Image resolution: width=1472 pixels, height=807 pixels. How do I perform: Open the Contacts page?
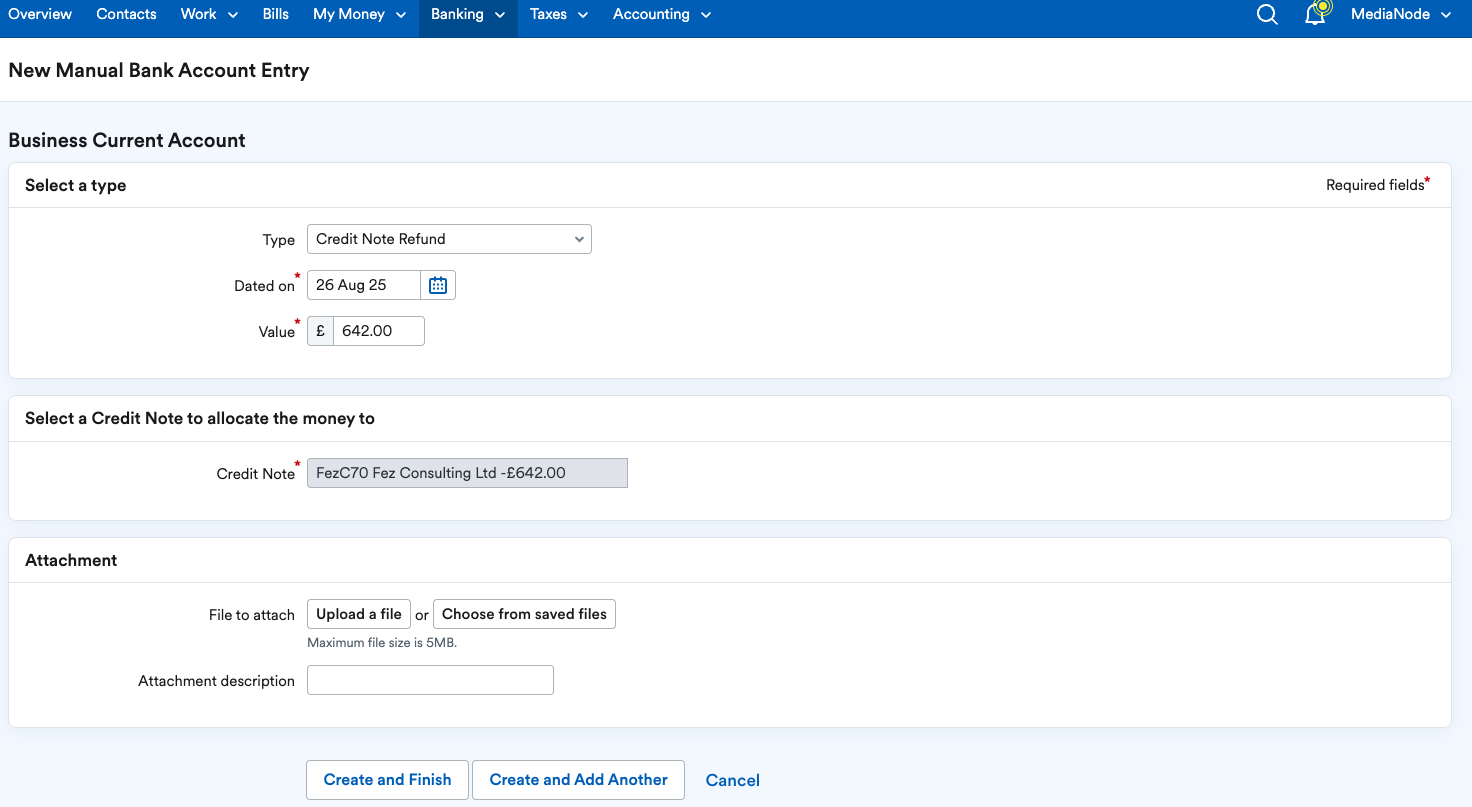point(126,14)
